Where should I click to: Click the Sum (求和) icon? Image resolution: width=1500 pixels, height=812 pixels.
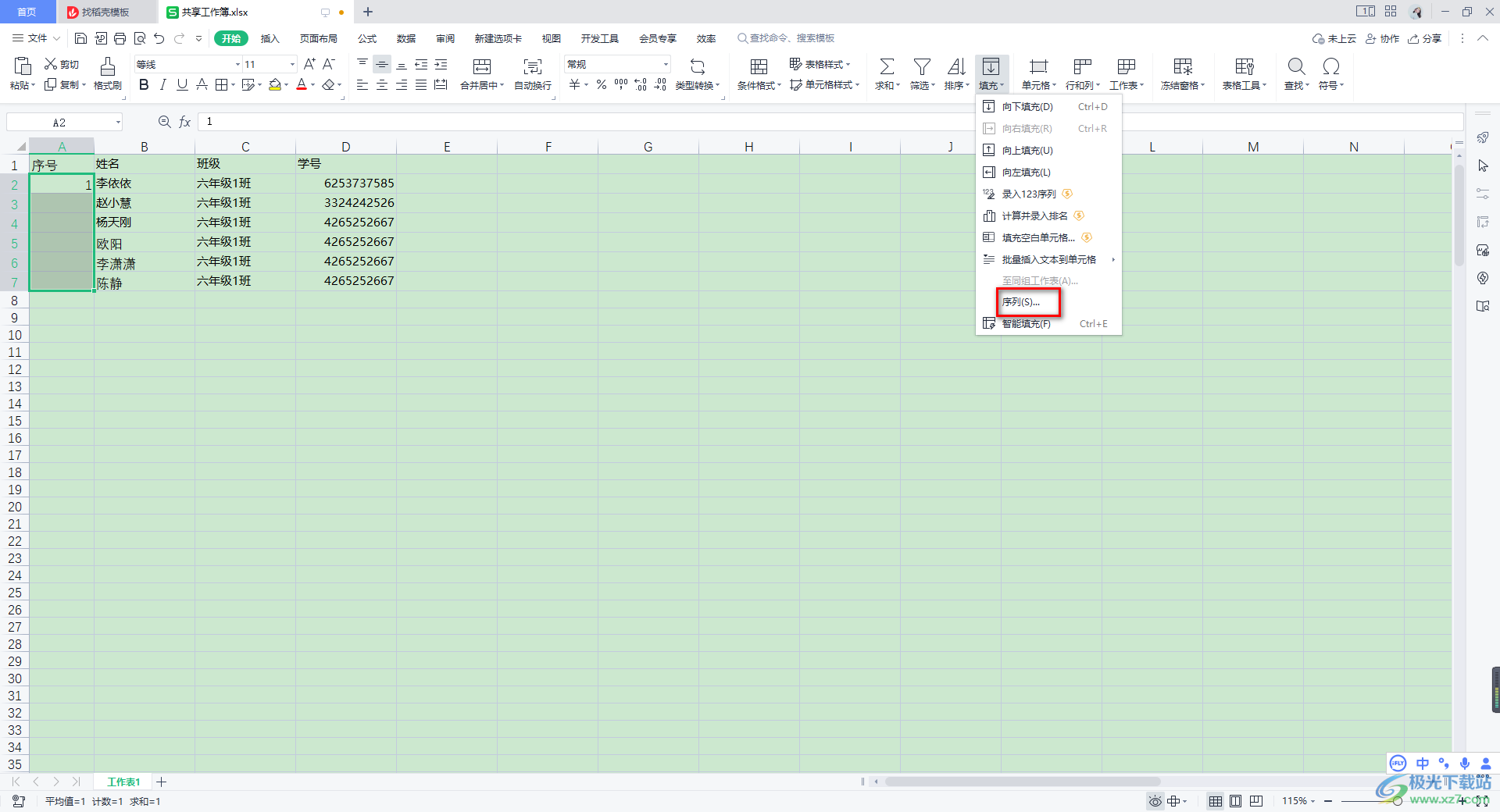coord(887,66)
